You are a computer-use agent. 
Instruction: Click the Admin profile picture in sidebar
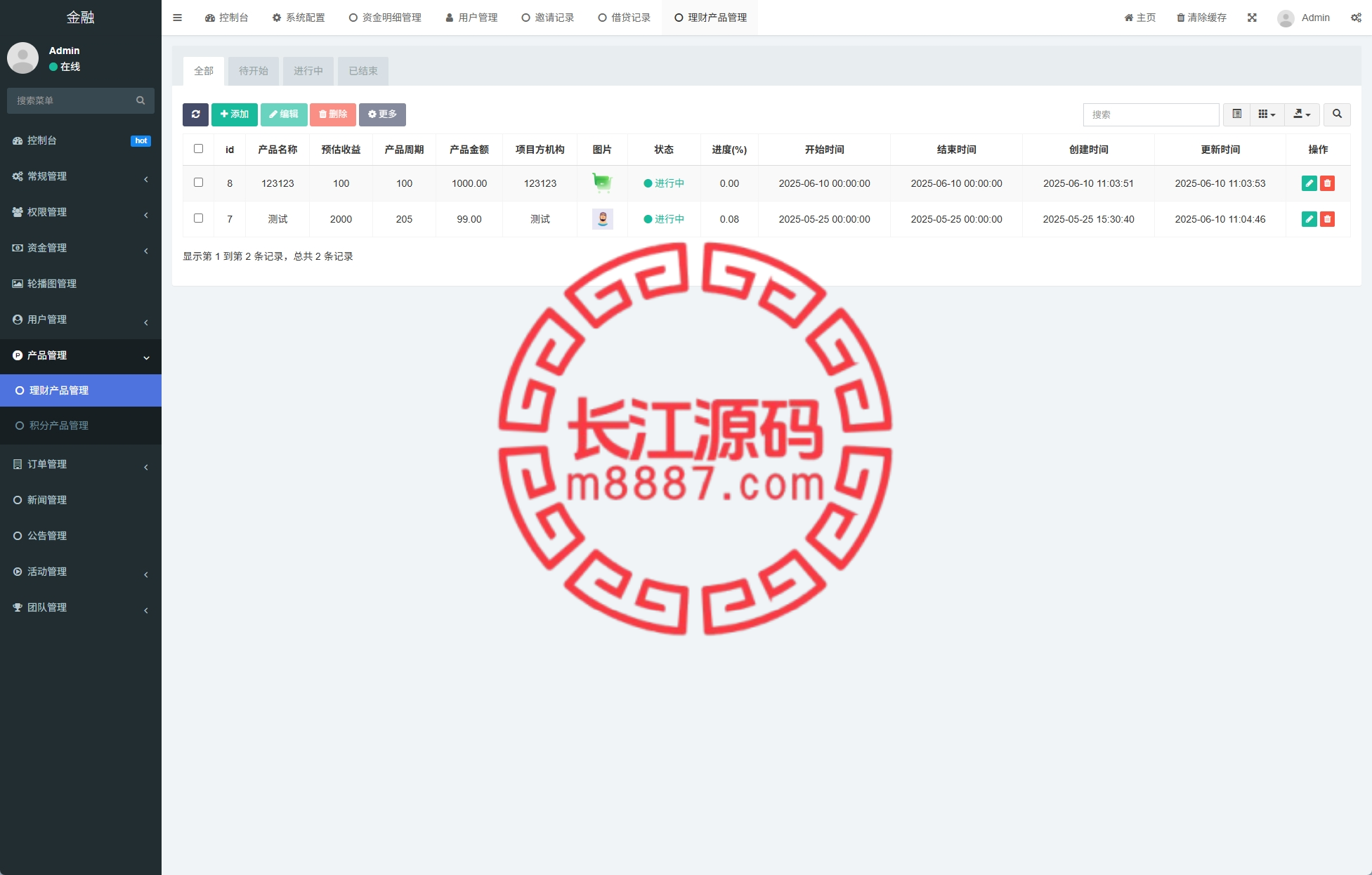click(x=23, y=58)
